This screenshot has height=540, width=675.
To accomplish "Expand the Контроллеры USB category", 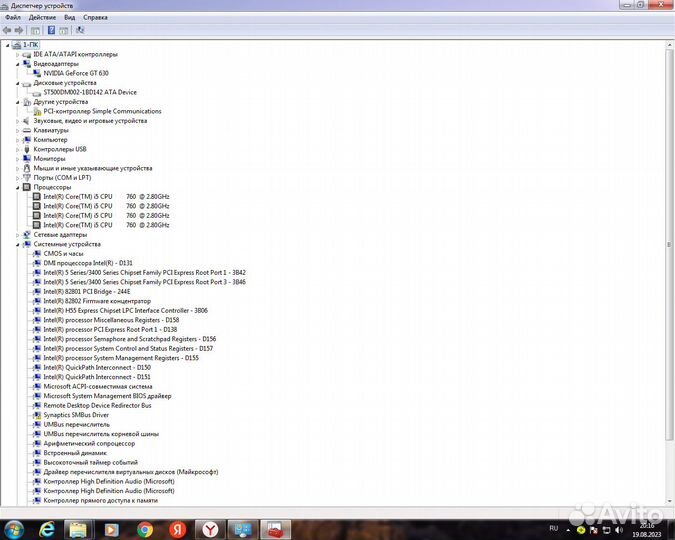I will [x=18, y=149].
